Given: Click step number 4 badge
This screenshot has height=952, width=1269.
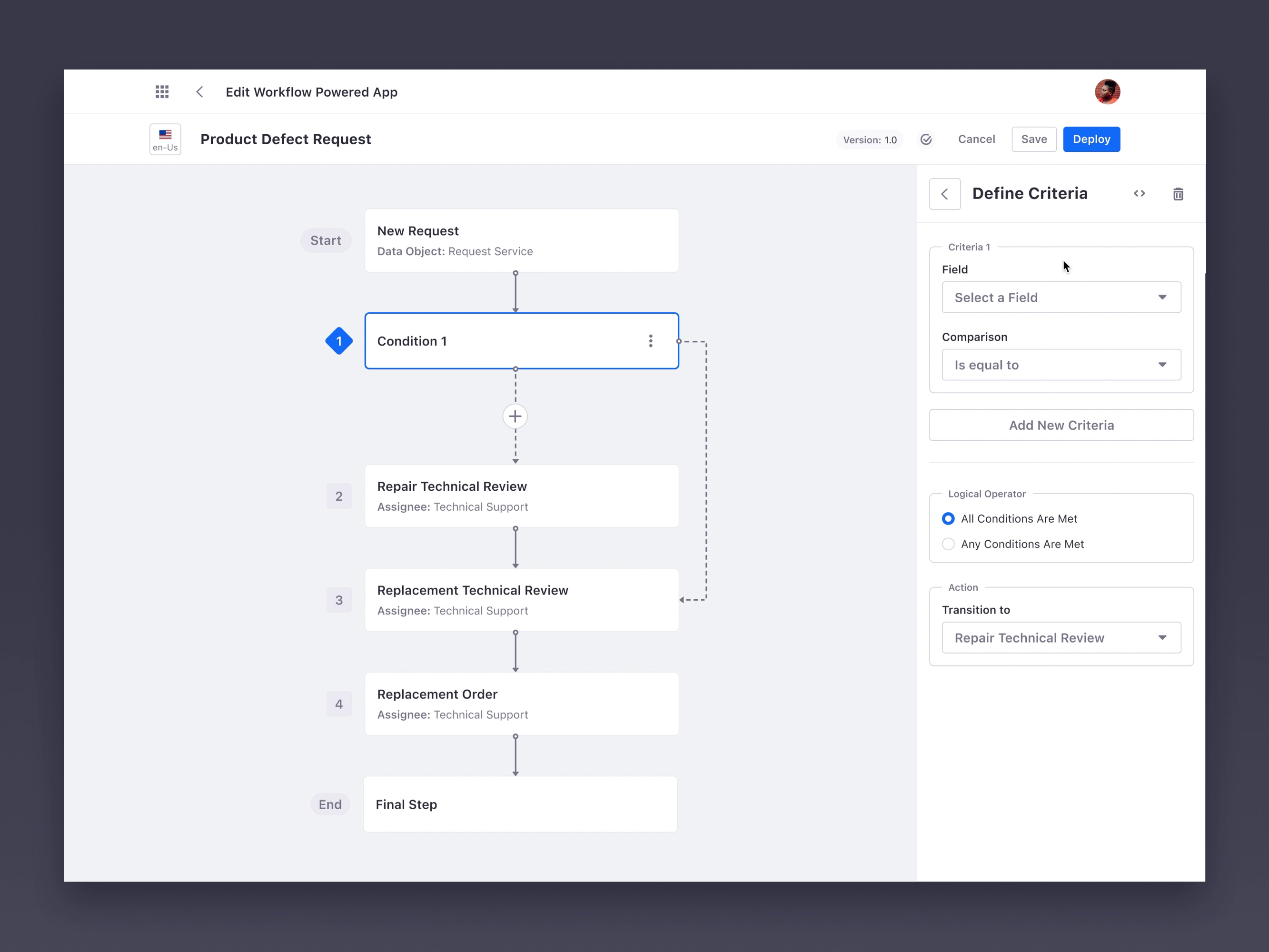Looking at the screenshot, I should click(339, 704).
